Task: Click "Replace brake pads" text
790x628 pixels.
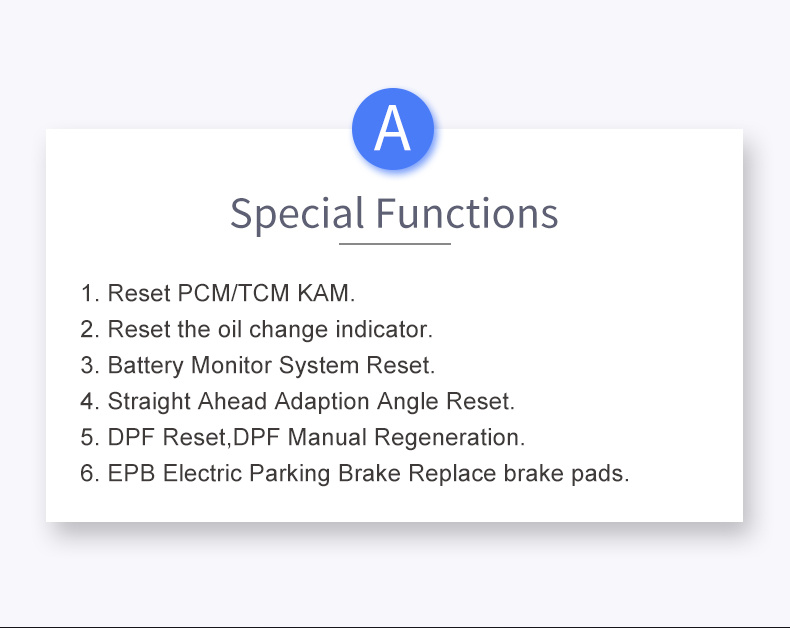Action: click(x=519, y=473)
